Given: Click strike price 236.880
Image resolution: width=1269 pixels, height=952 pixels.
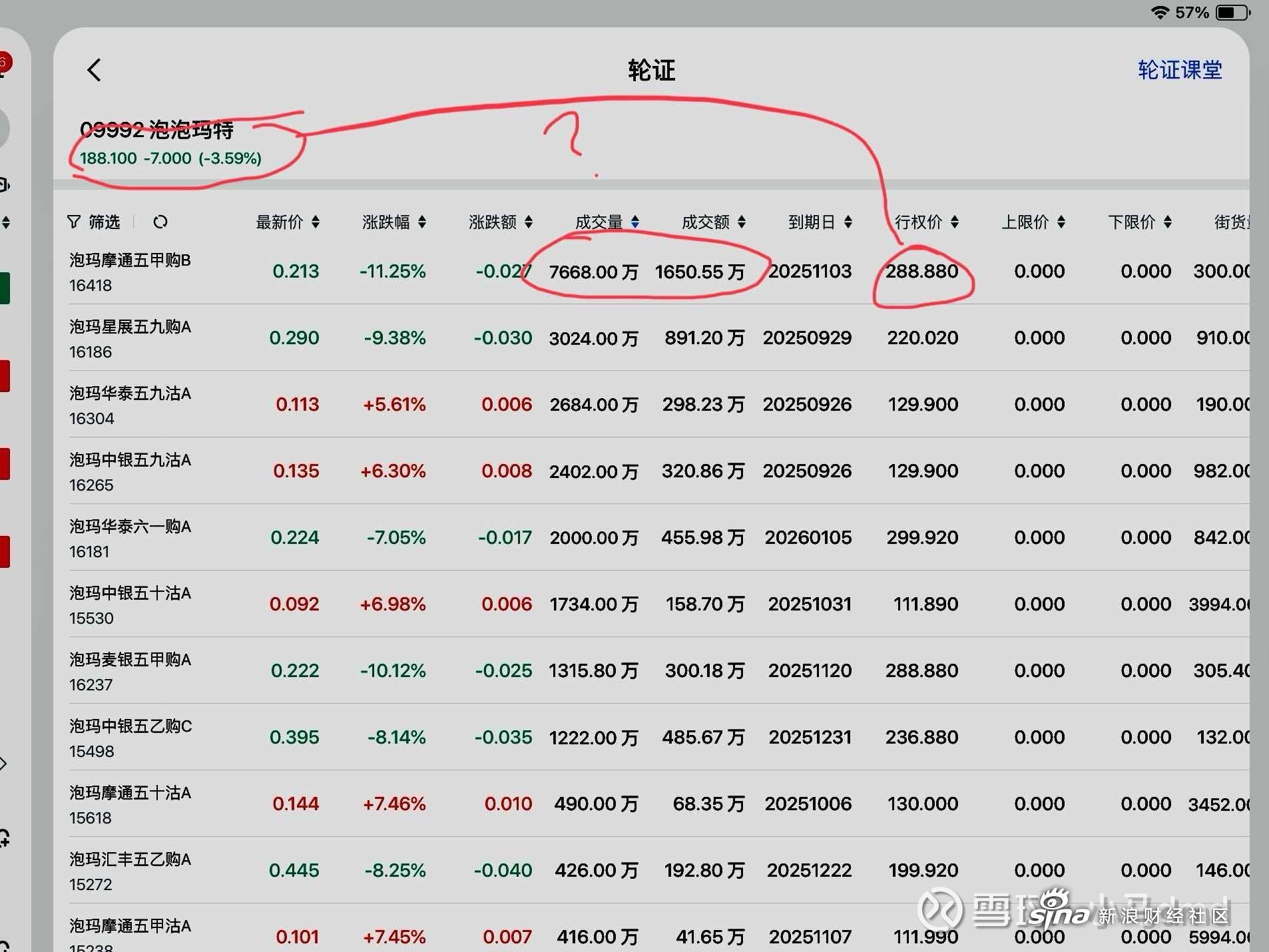Looking at the screenshot, I should click(922, 738).
